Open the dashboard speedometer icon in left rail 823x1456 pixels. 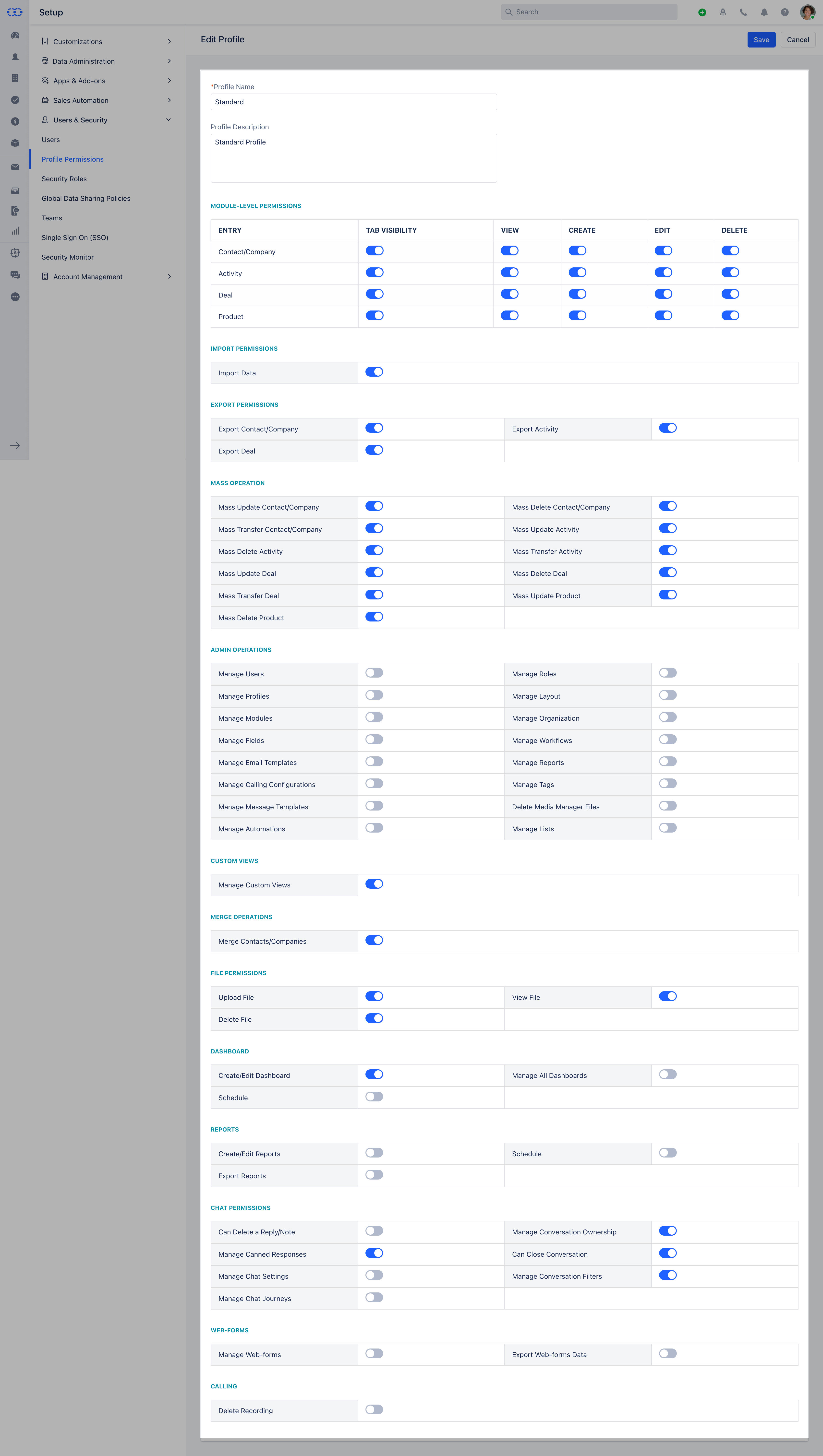pyautogui.click(x=15, y=35)
